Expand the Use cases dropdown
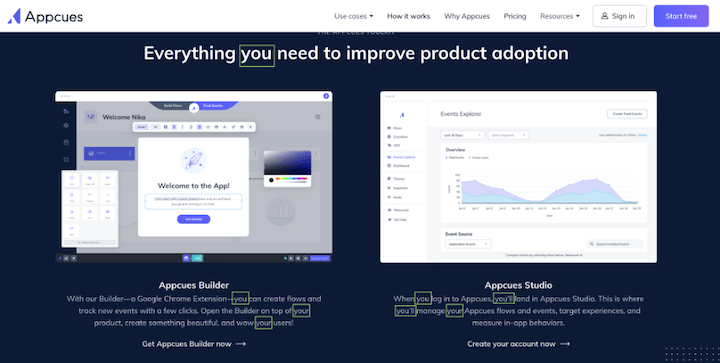The width and height of the screenshot is (720, 363). (x=354, y=16)
